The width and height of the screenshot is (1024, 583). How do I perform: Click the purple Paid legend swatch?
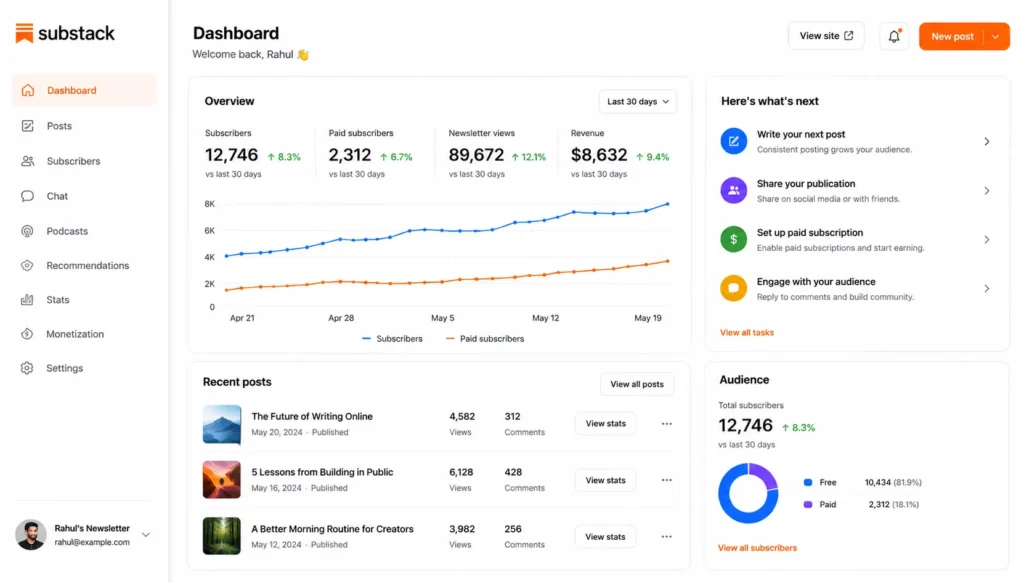(808, 505)
